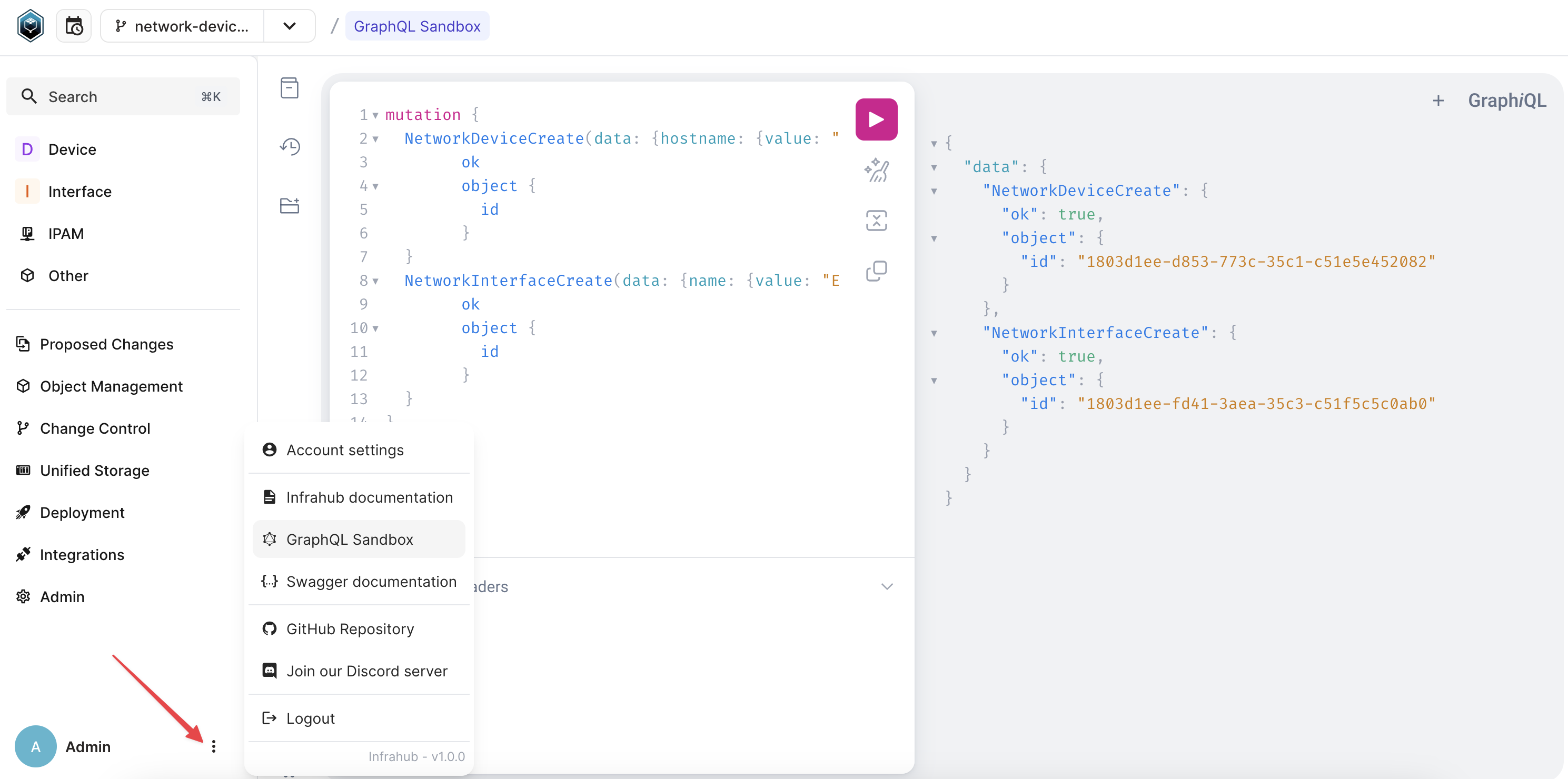Image resolution: width=1568 pixels, height=779 pixels.
Task: Select the schedule icon in the top bar
Action: click(x=73, y=25)
